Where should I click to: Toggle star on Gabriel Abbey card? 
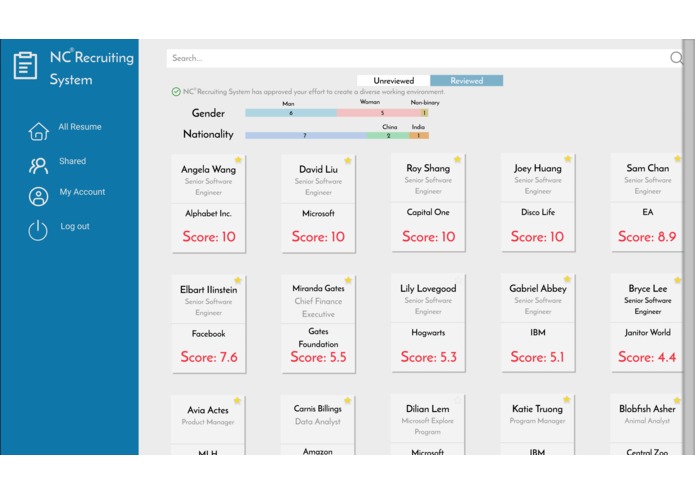click(567, 279)
